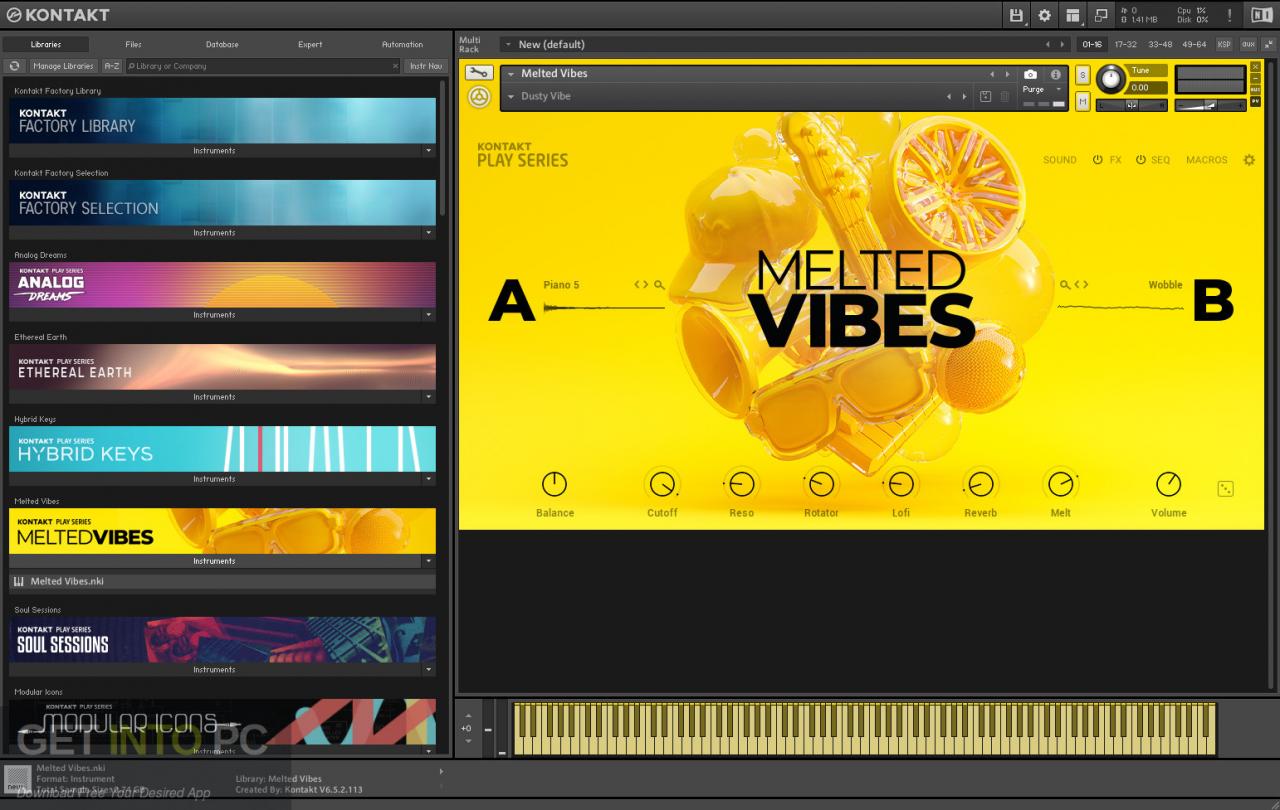Switch to the Expert tab

pos(310,44)
